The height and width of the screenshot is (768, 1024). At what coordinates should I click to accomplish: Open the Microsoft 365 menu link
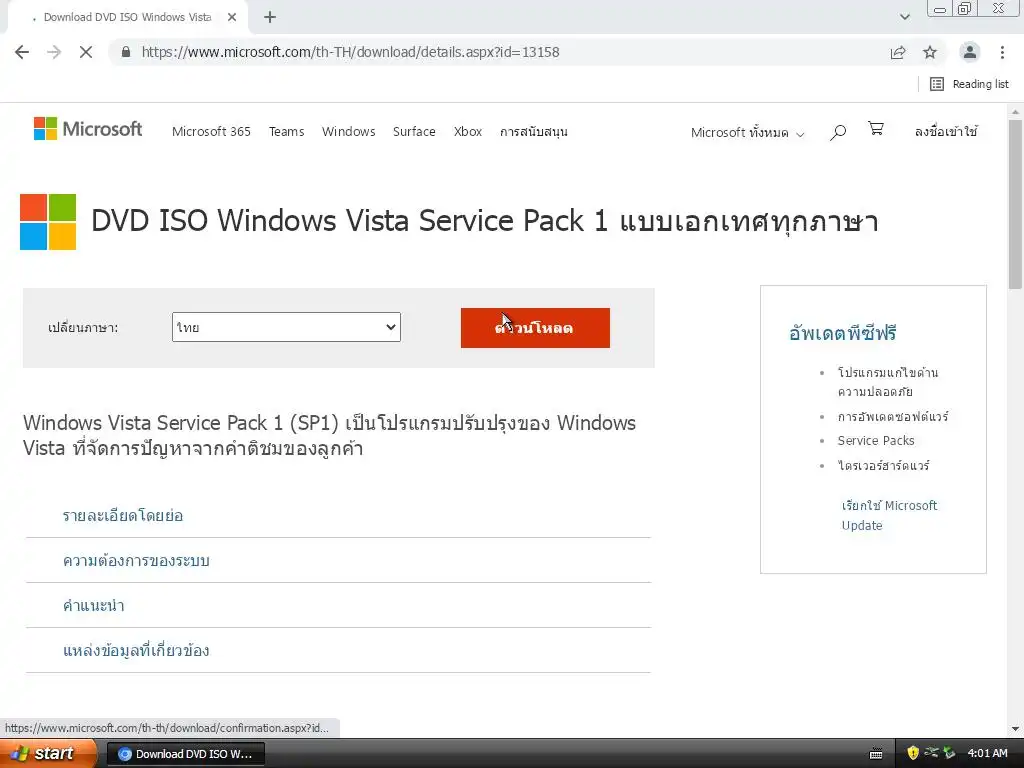(211, 131)
